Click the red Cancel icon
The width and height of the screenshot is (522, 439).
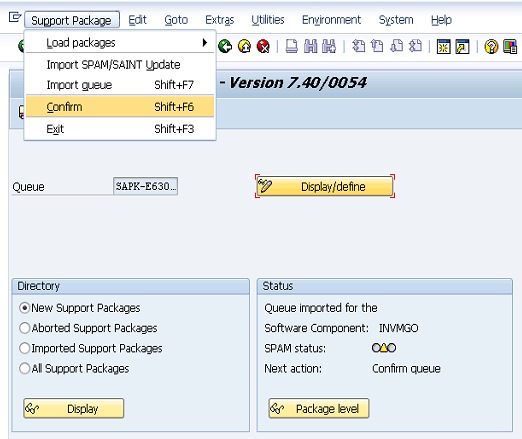(x=263, y=46)
